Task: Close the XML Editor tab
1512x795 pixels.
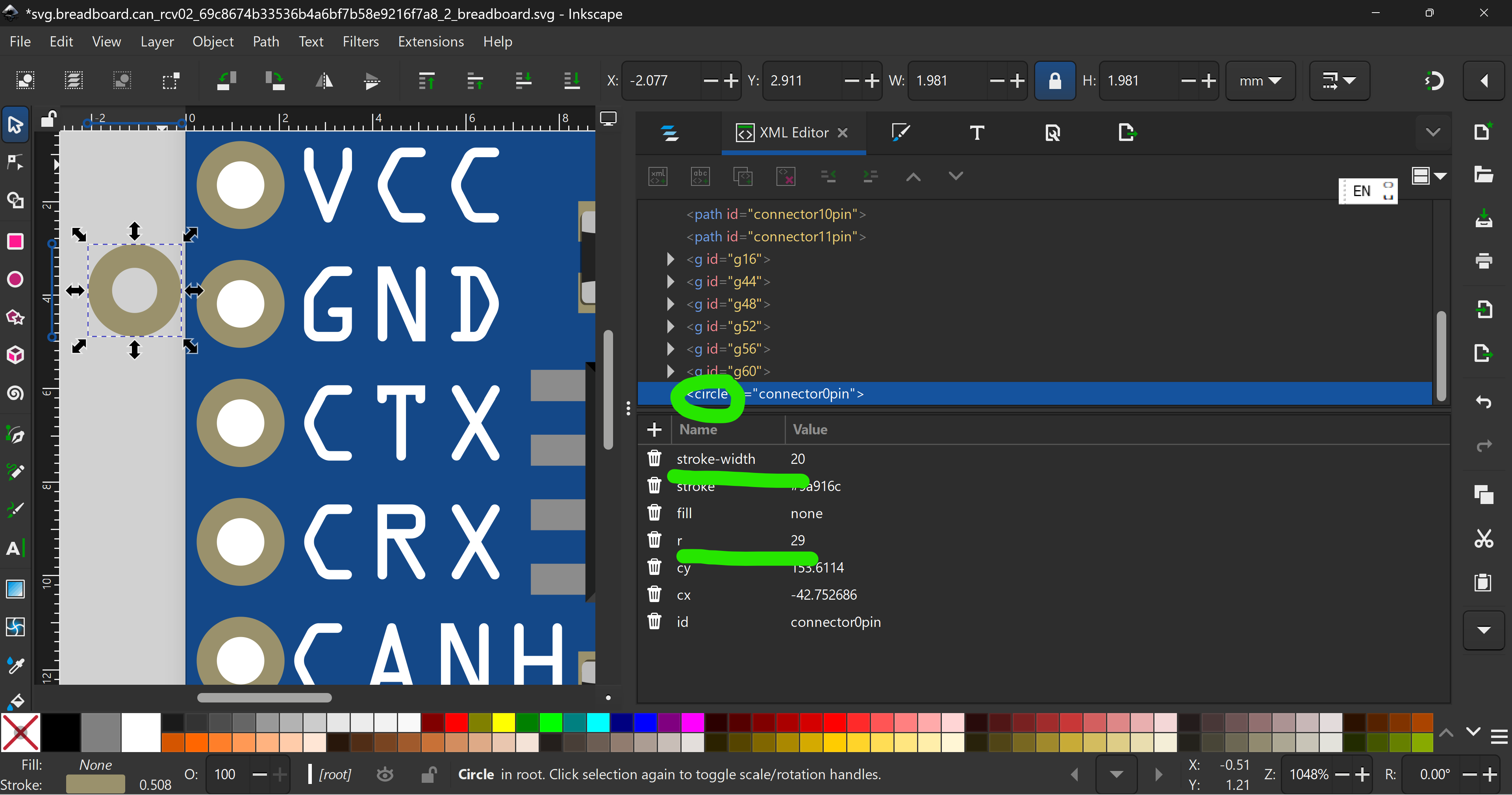Action: point(842,133)
